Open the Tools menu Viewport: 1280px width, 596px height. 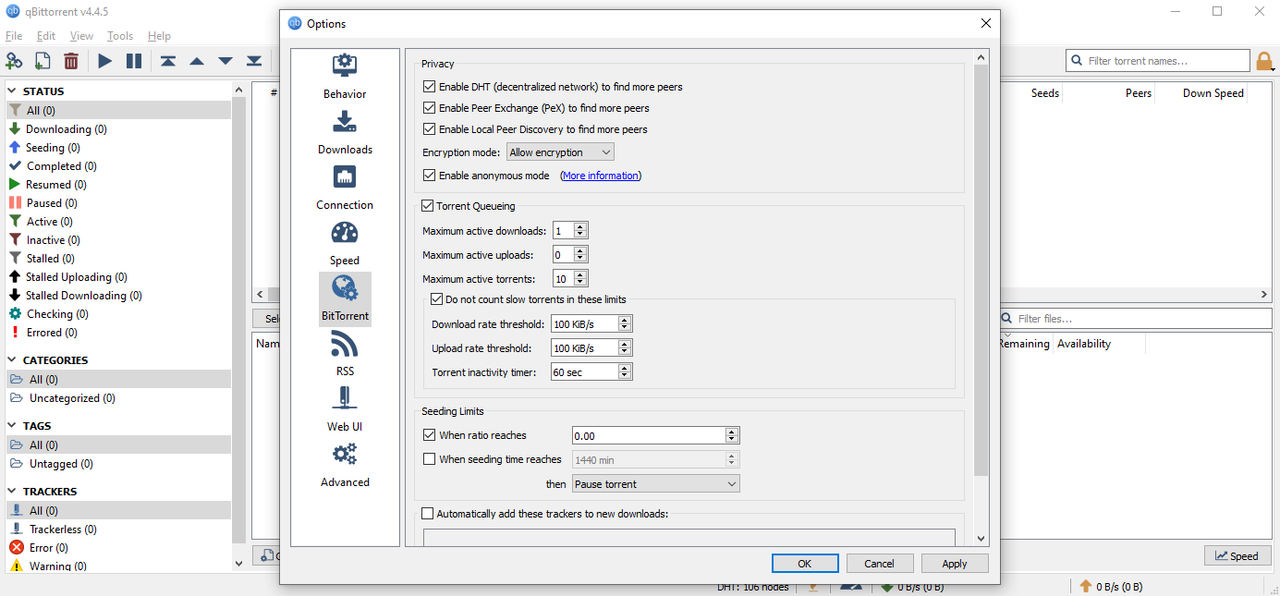(x=120, y=36)
